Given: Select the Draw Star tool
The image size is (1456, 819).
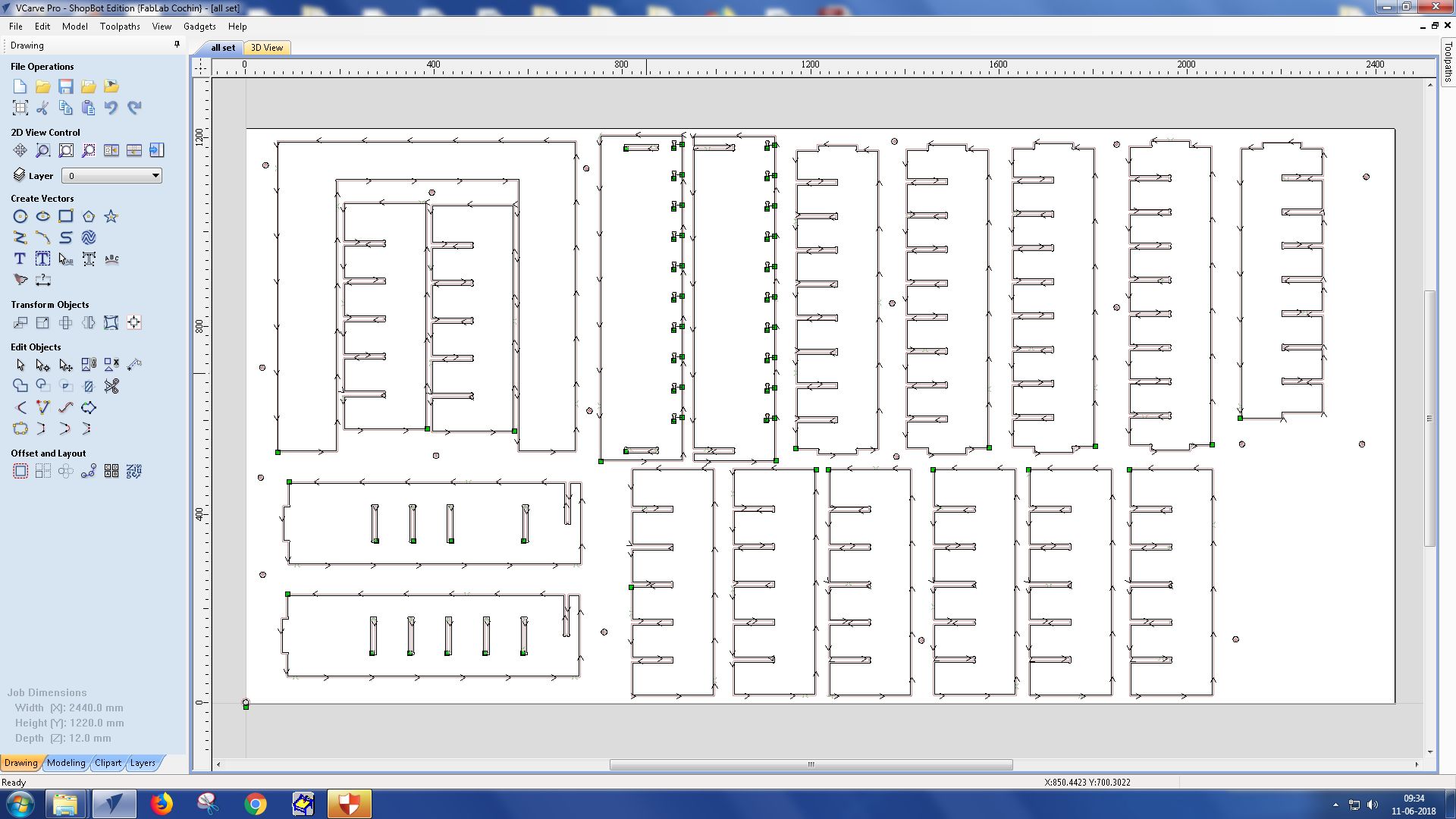Looking at the screenshot, I should [111, 217].
